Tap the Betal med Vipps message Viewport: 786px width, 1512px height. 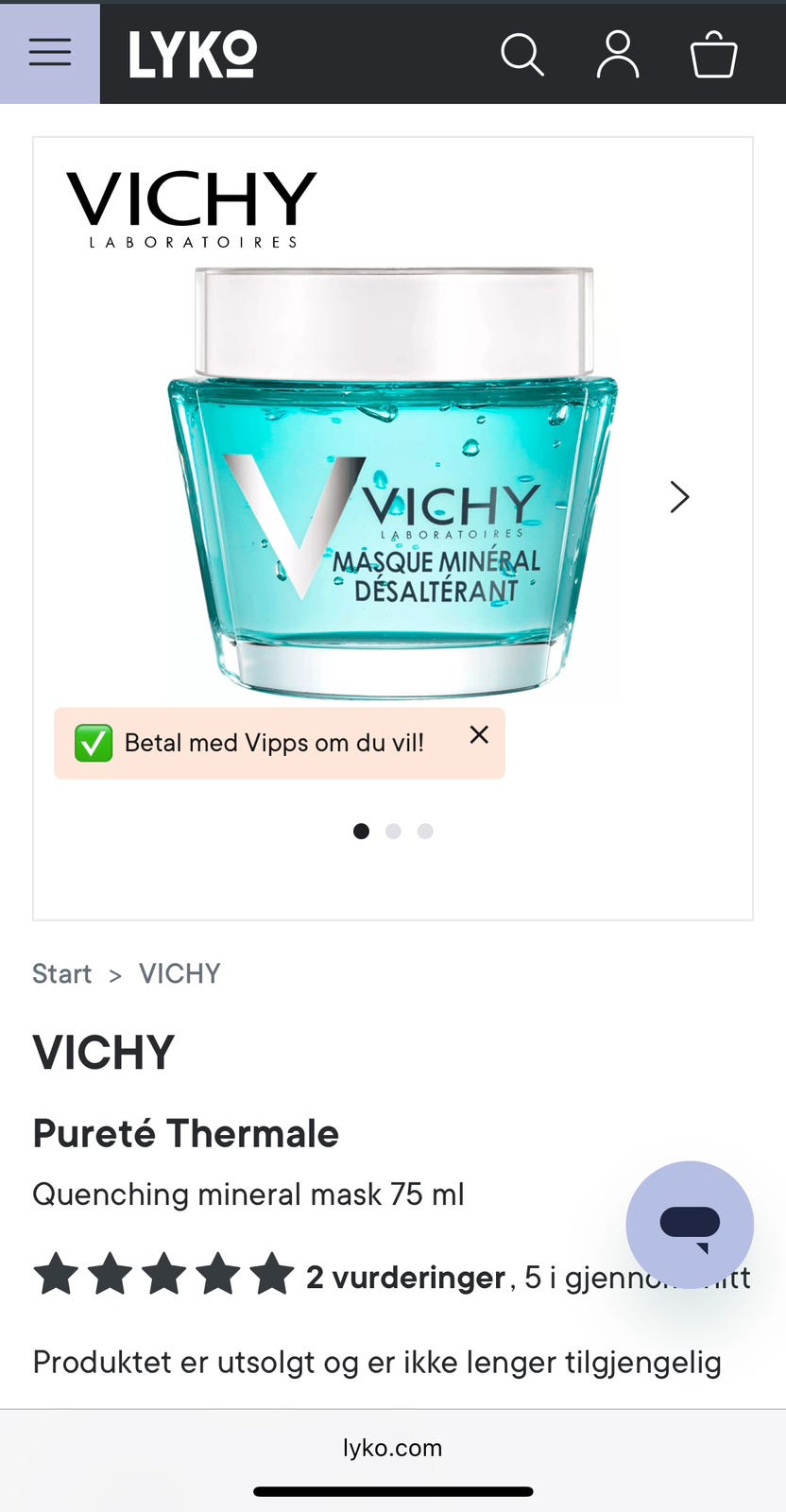(x=274, y=743)
